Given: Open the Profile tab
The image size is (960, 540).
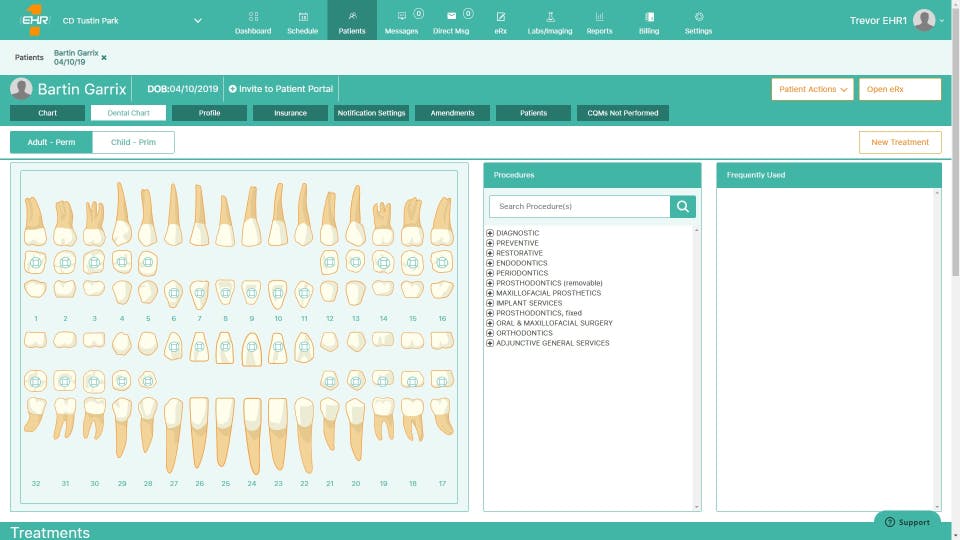Looking at the screenshot, I should coord(209,113).
